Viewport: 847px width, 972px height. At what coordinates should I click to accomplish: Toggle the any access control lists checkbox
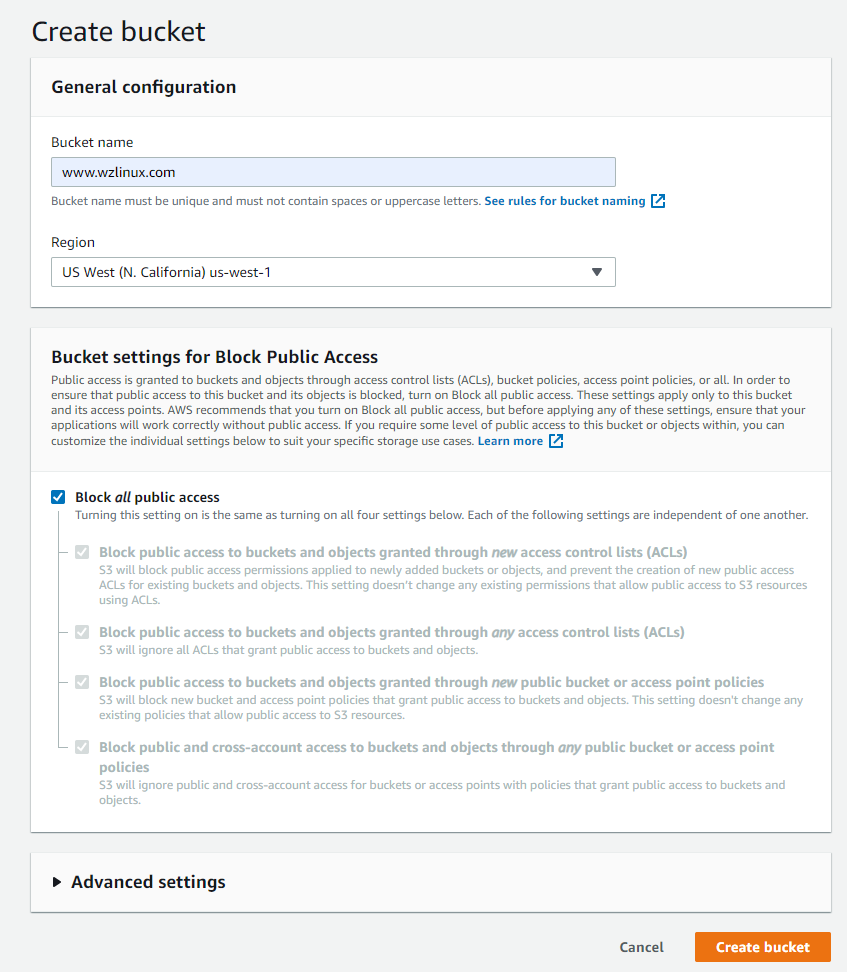(x=82, y=632)
